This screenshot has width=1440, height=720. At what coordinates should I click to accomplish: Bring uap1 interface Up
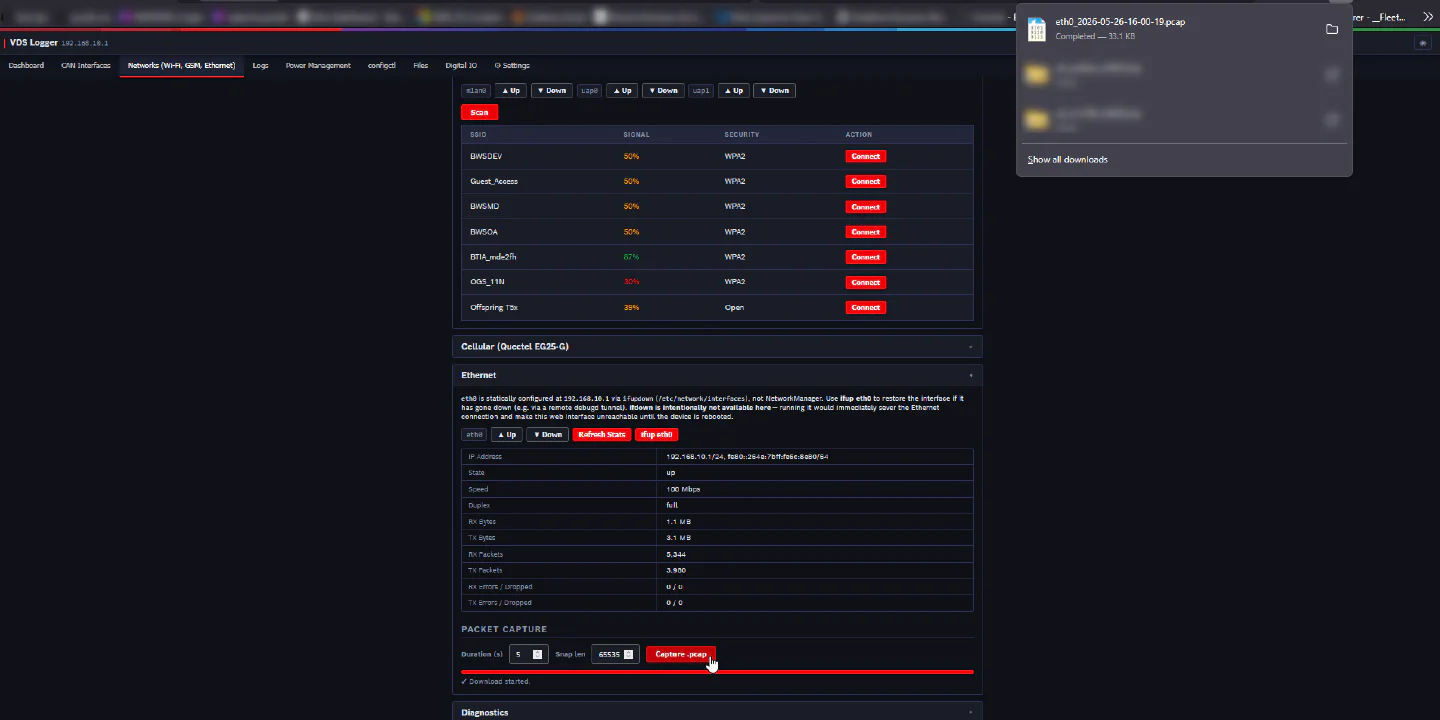click(x=733, y=90)
